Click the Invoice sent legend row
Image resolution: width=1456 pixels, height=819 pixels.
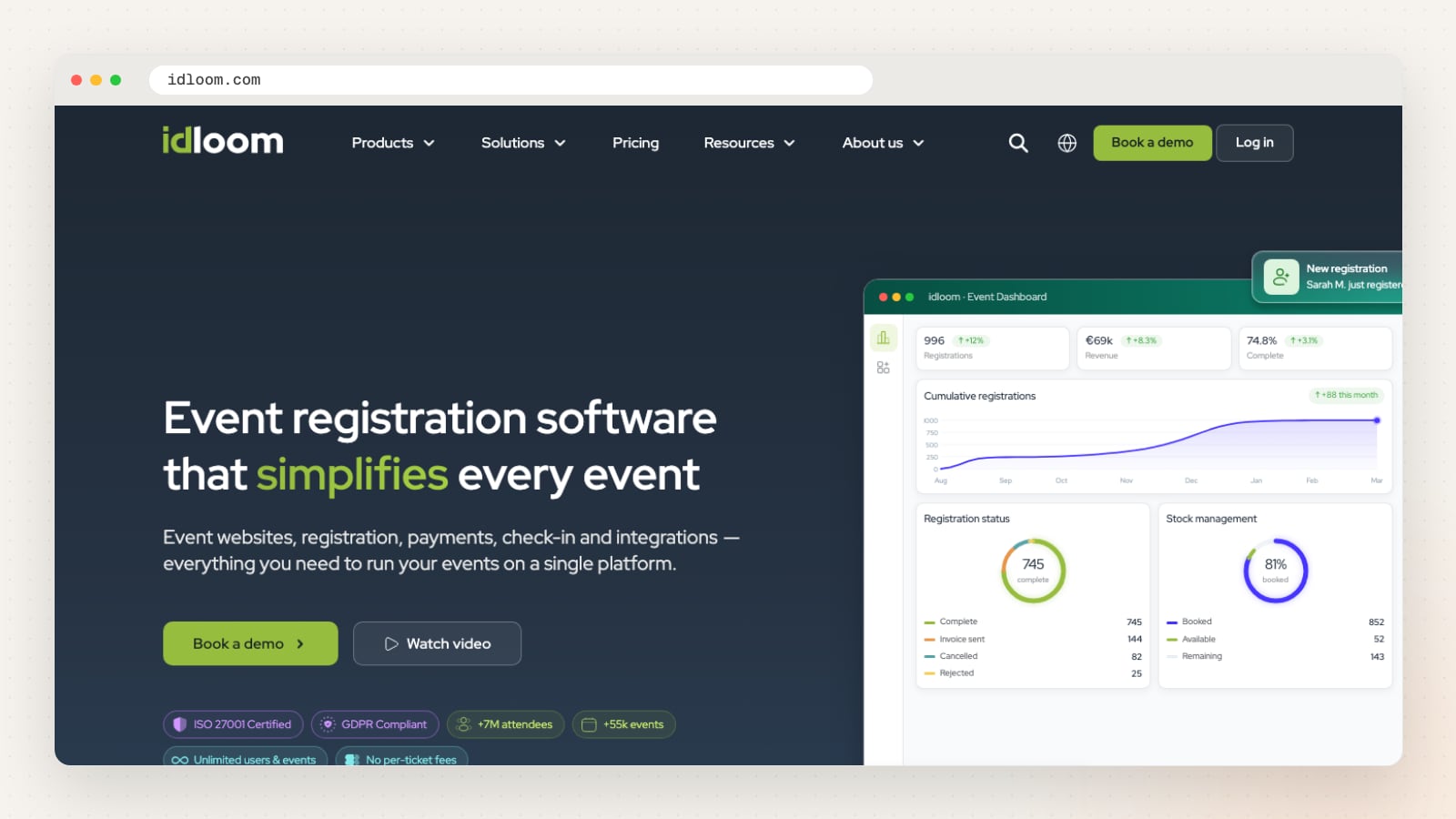pos(1033,639)
